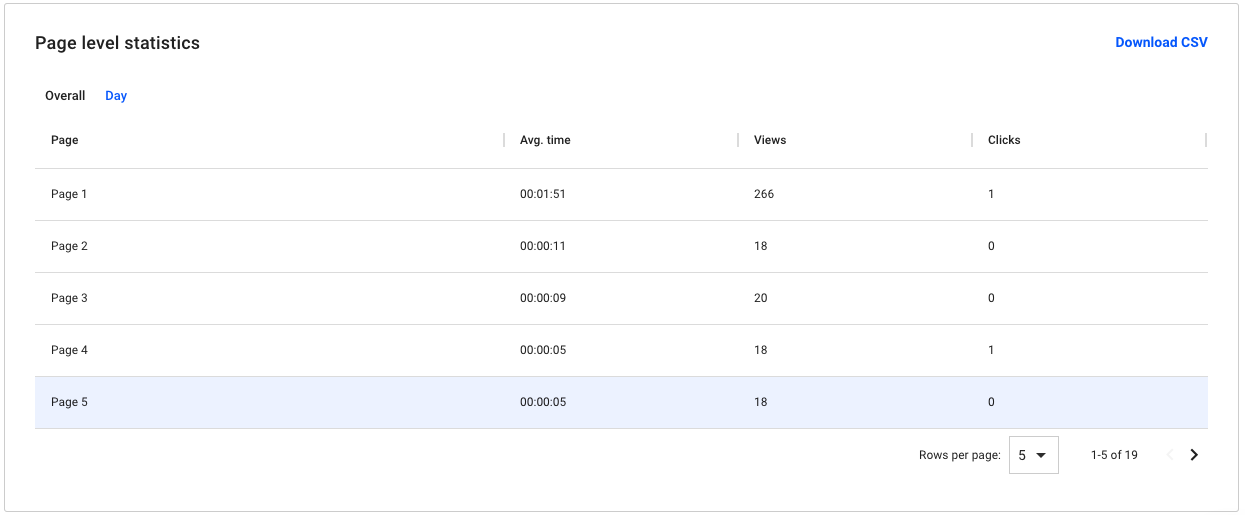
Task: Open the rows per page dropdown
Action: coord(1033,455)
